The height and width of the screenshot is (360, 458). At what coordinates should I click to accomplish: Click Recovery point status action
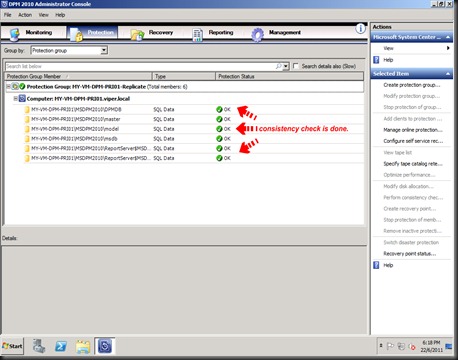point(410,254)
